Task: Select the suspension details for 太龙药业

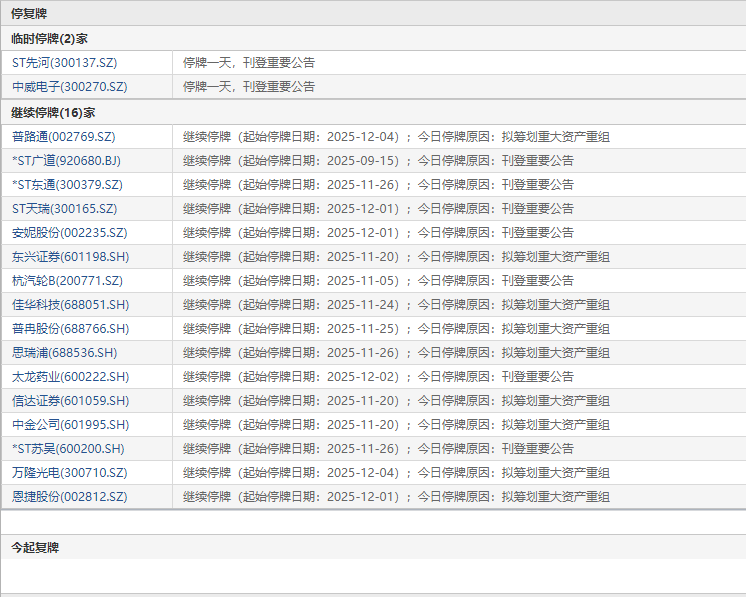Action: click(378, 377)
